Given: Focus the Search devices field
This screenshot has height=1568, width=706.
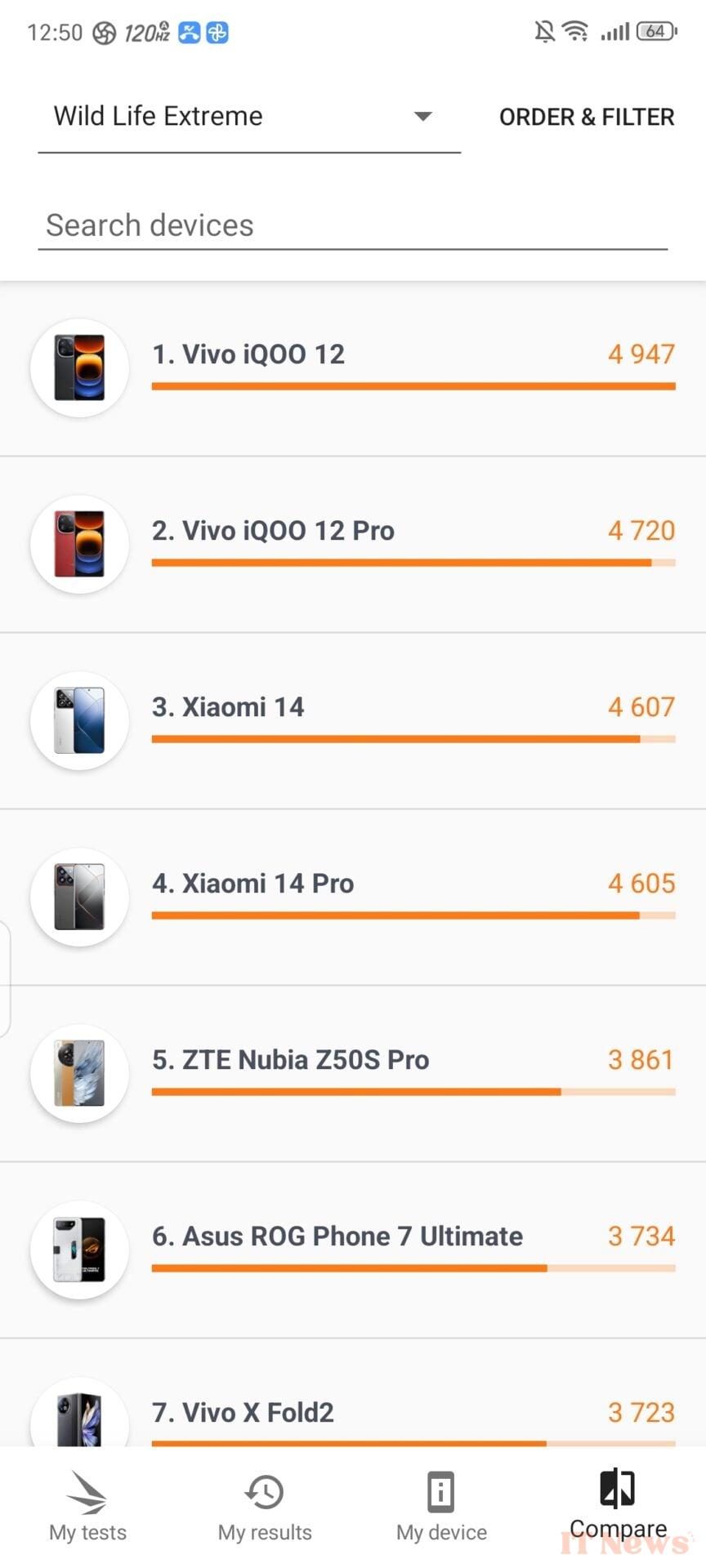Looking at the screenshot, I should pyautogui.click(x=353, y=225).
